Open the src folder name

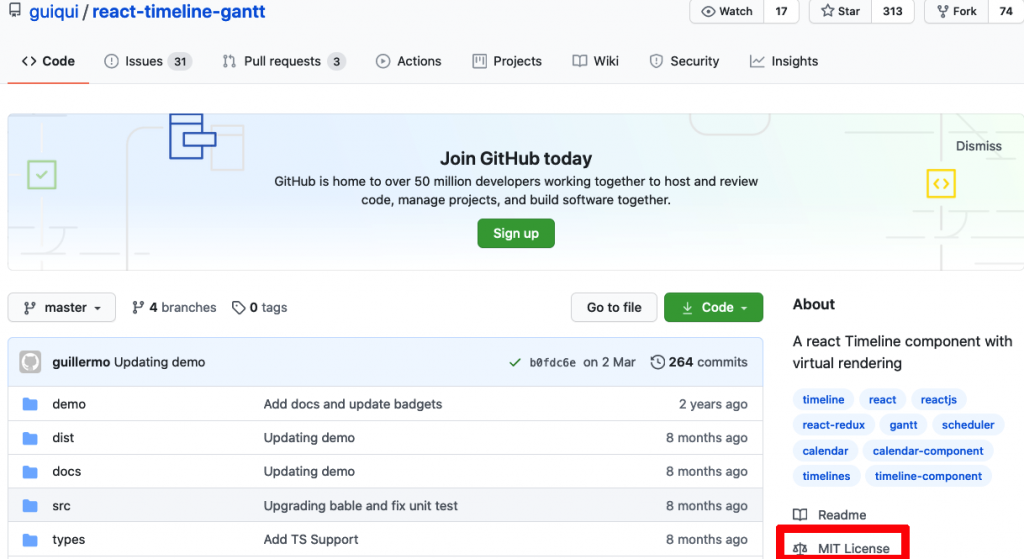61,506
